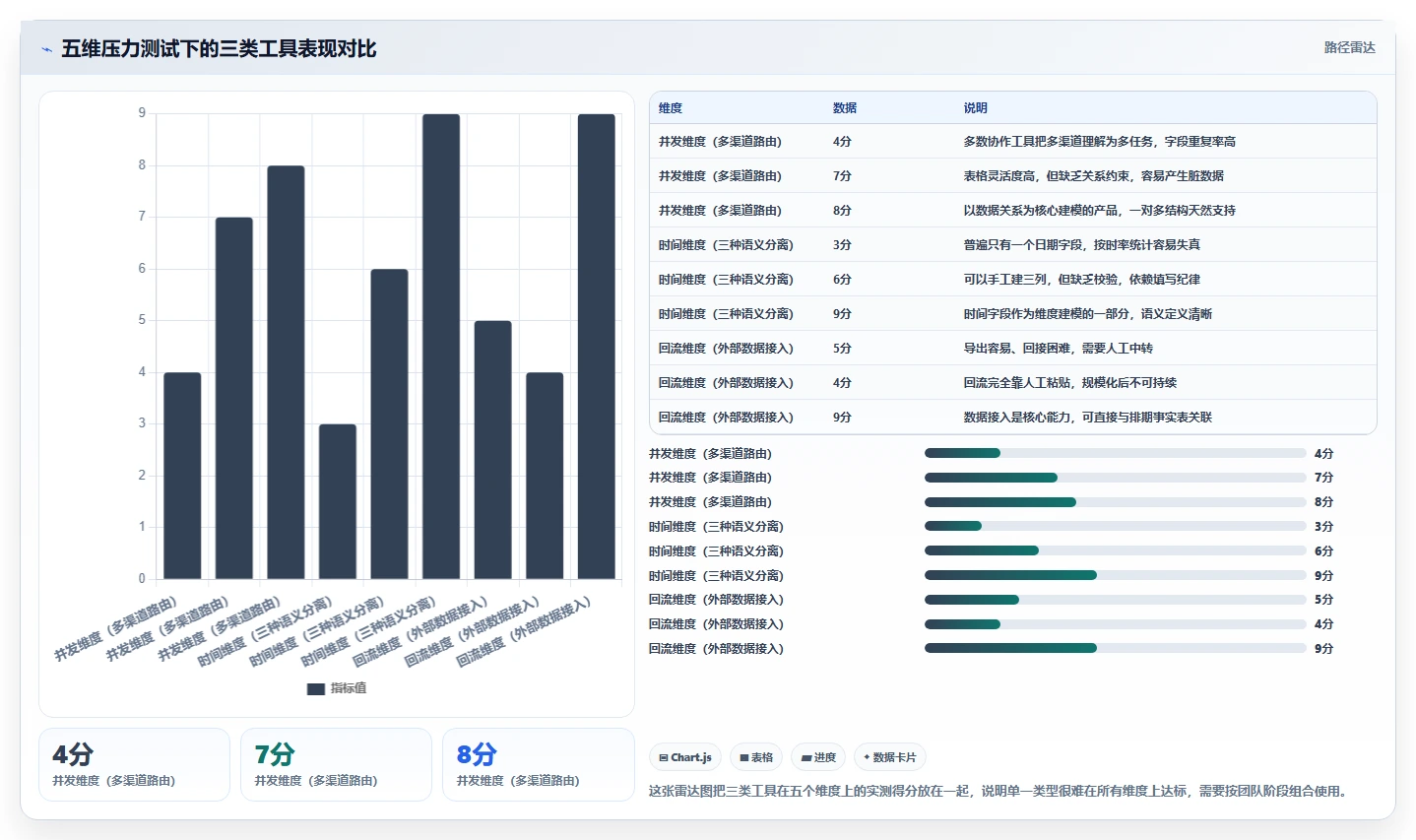Image resolution: width=1416 pixels, height=840 pixels.
Task: Click the 时间维度 progress bar showing 9分
Action: (1115, 575)
